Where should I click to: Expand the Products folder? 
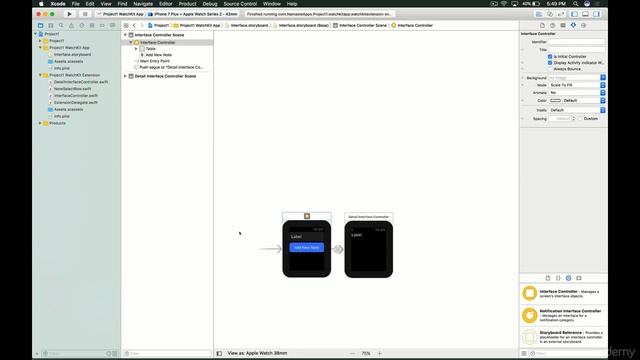point(40,123)
